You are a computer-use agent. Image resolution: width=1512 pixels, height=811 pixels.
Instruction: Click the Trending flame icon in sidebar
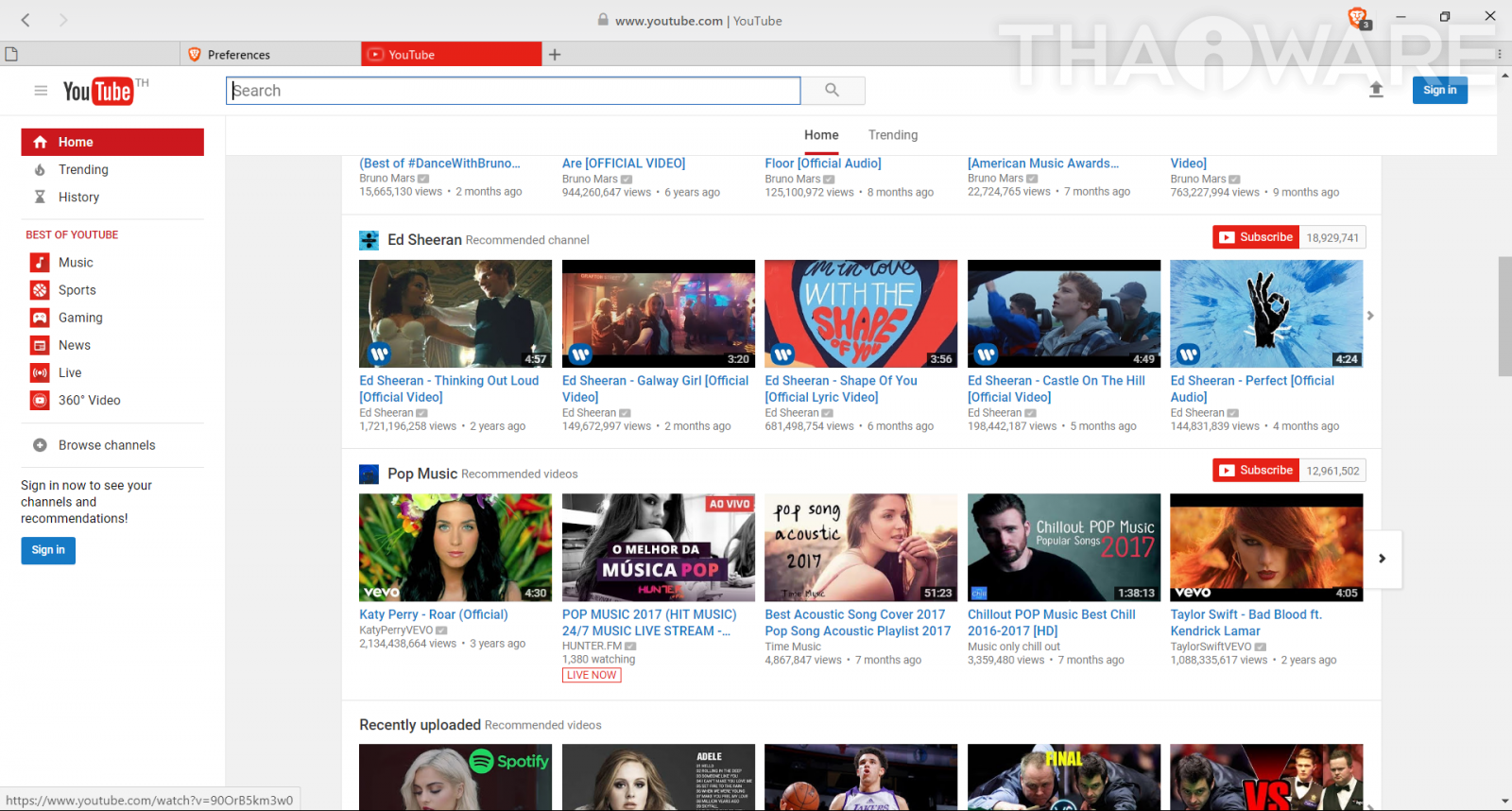[40, 170]
